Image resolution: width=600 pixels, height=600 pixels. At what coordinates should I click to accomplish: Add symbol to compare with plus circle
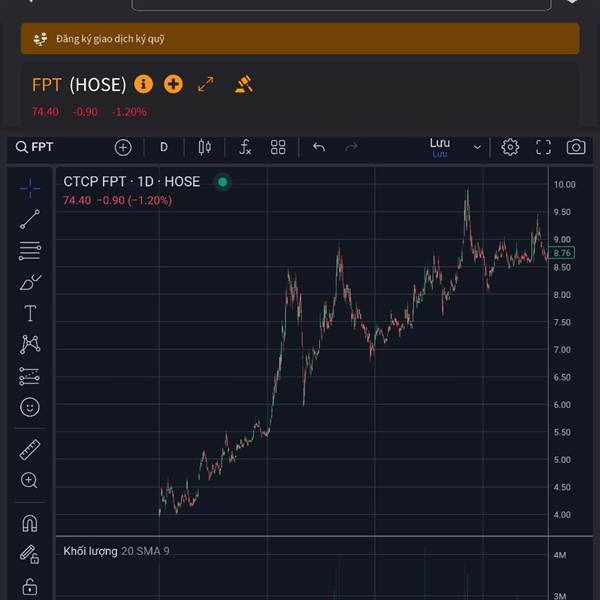coord(123,147)
